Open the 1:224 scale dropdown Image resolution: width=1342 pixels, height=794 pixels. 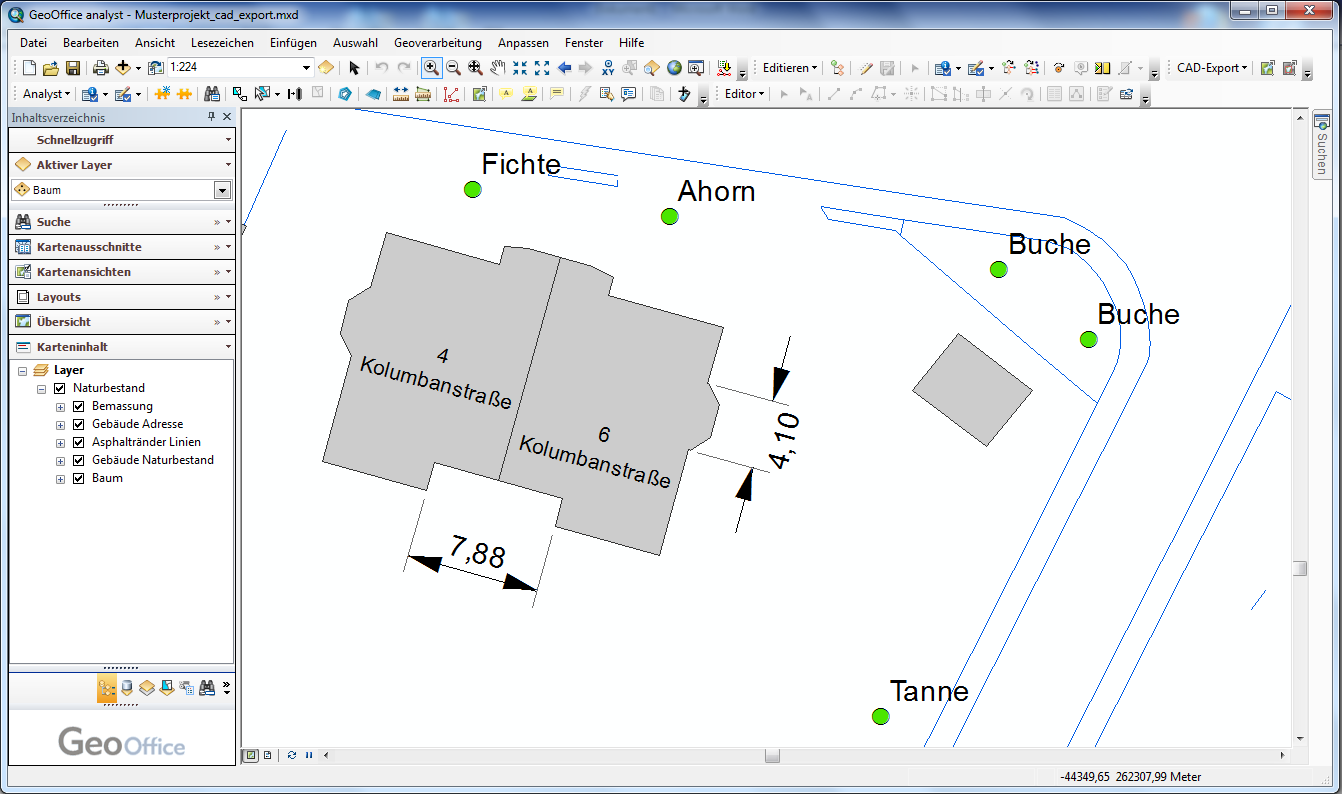(x=305, y=67)
